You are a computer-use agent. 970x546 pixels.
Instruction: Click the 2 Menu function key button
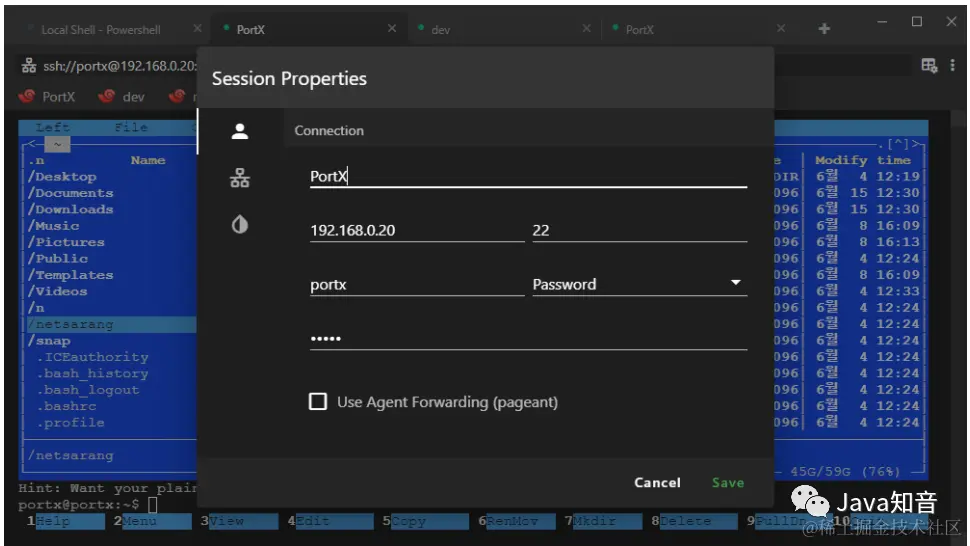[152, 521]
